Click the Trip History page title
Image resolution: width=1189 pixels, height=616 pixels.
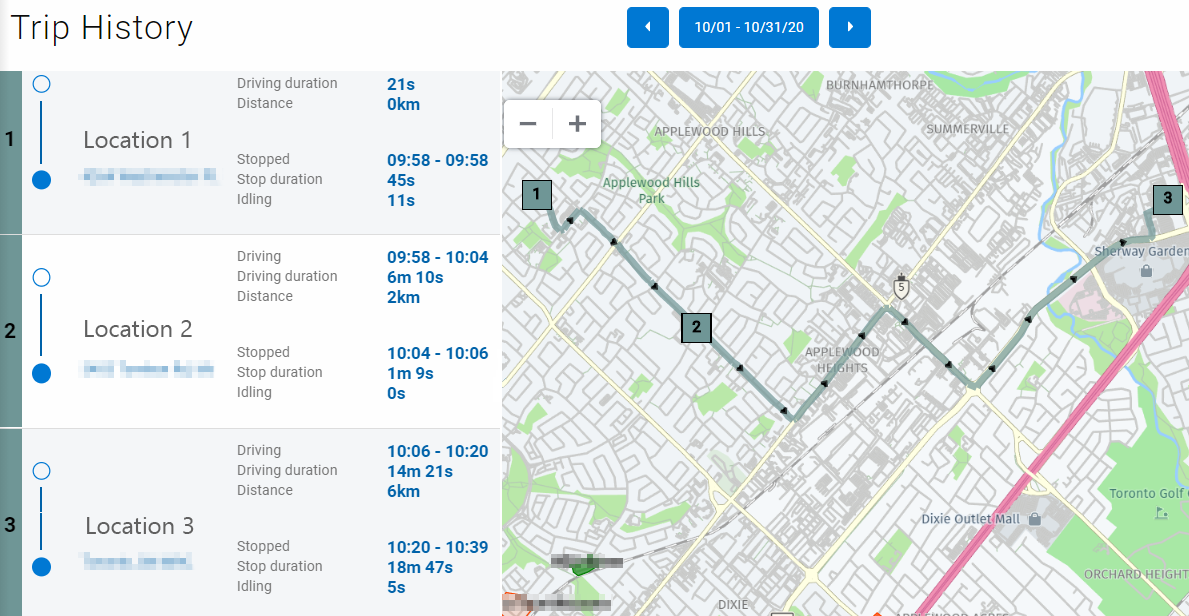click(102, 28)
